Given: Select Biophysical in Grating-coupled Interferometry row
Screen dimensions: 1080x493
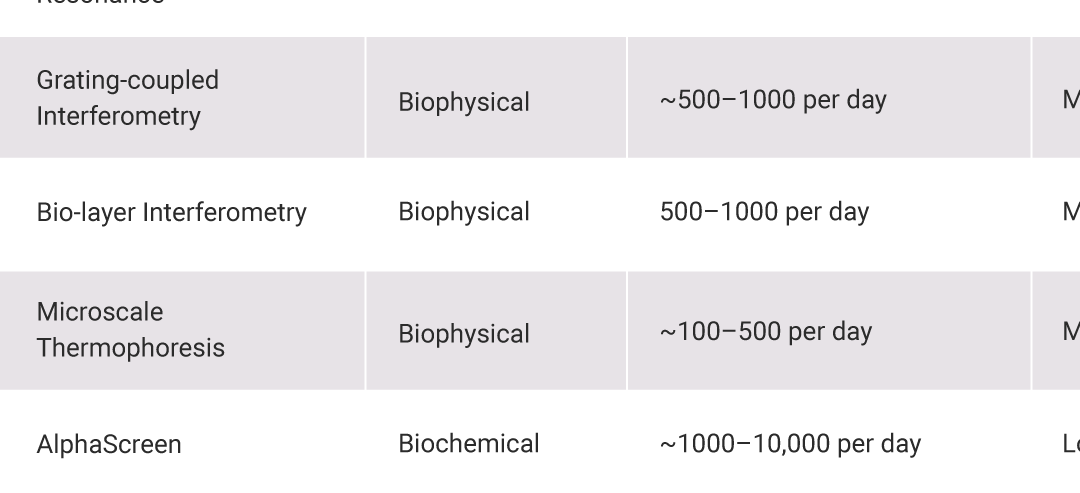Looking at the screenshot, I should tap(464, 102).
